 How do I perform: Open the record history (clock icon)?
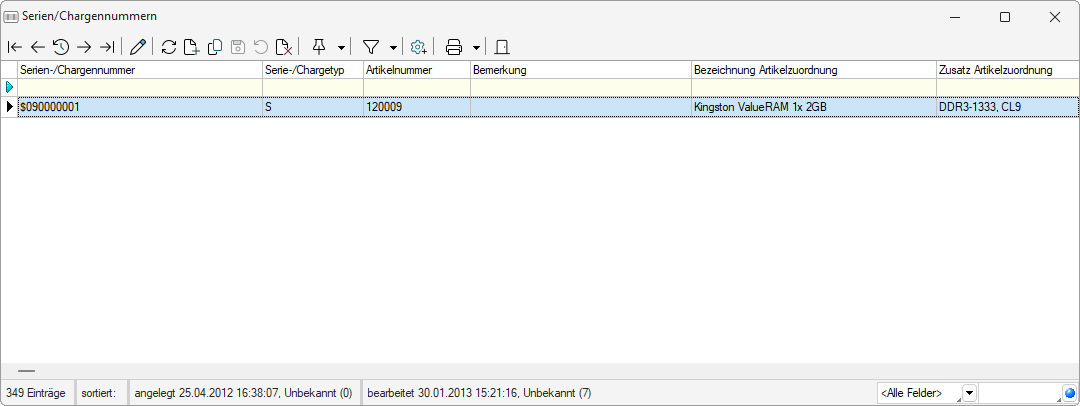(60, 47)
